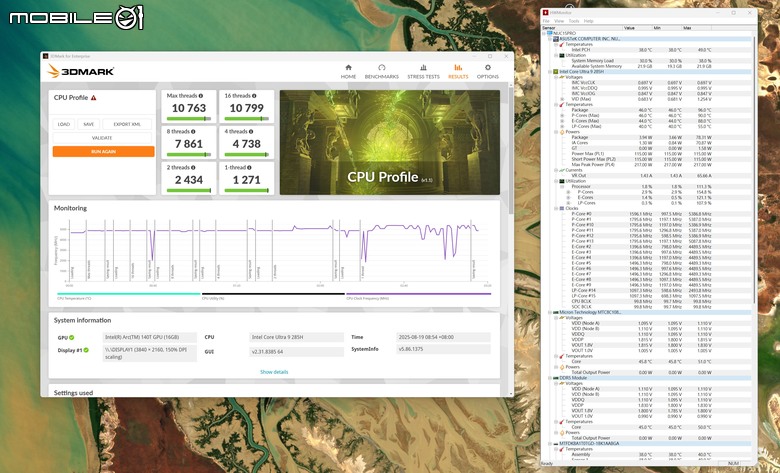780x473 pixels.
Task: Click the EXPORT XML button
Action: [127, 124]
